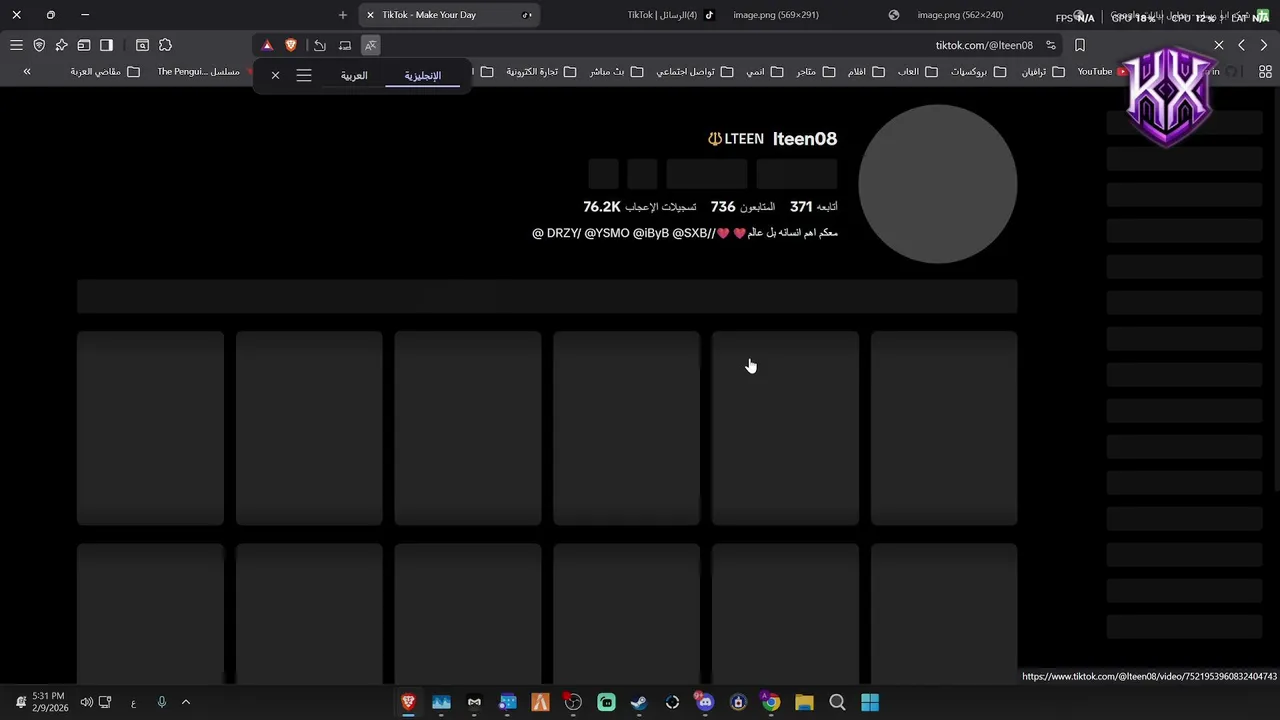Close the TikTok - Make Your Day tab
The height and width of the screenshot is (720, 1280).
coord(370,15)
